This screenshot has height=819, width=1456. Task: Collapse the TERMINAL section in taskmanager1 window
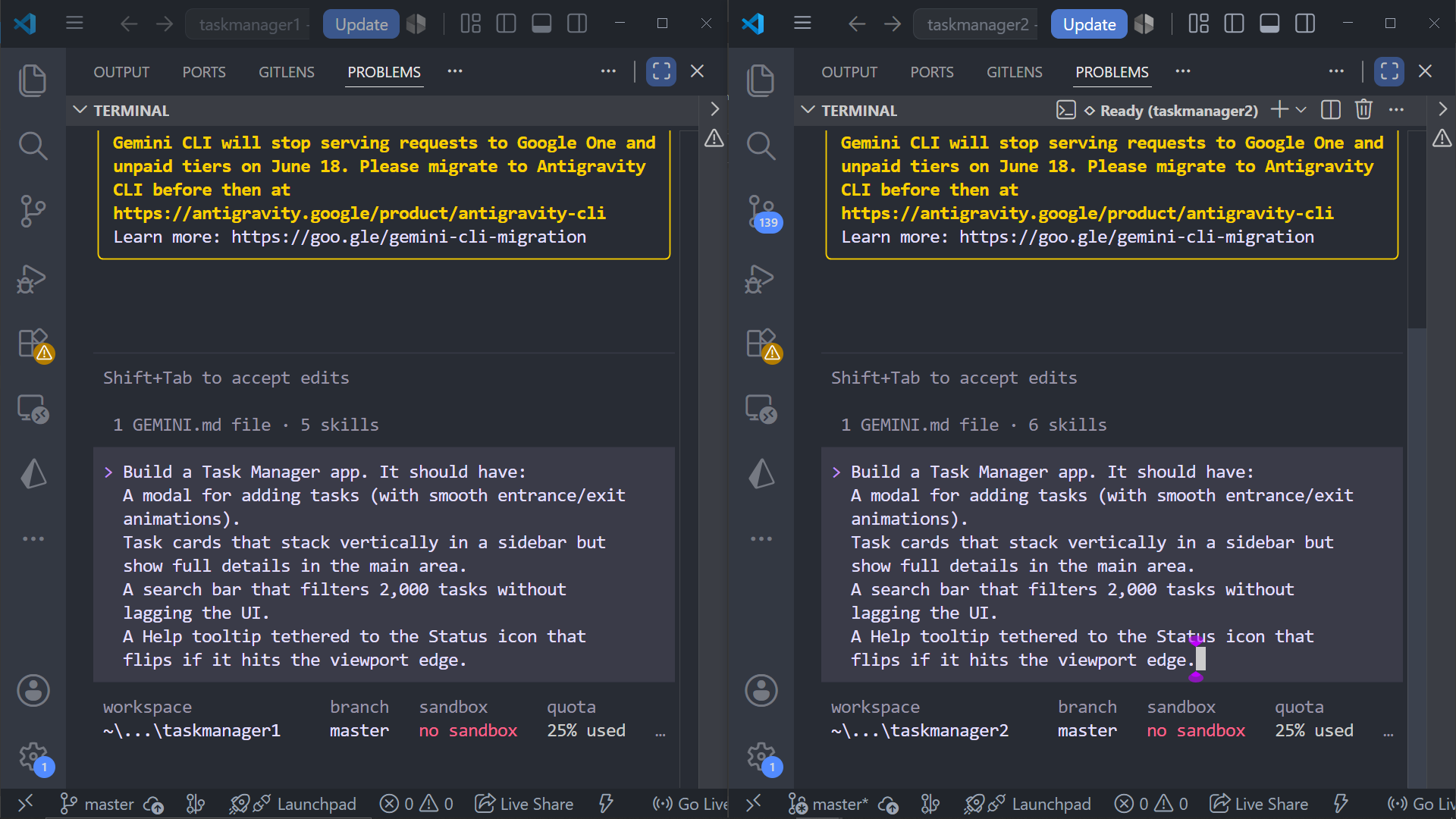80,111
